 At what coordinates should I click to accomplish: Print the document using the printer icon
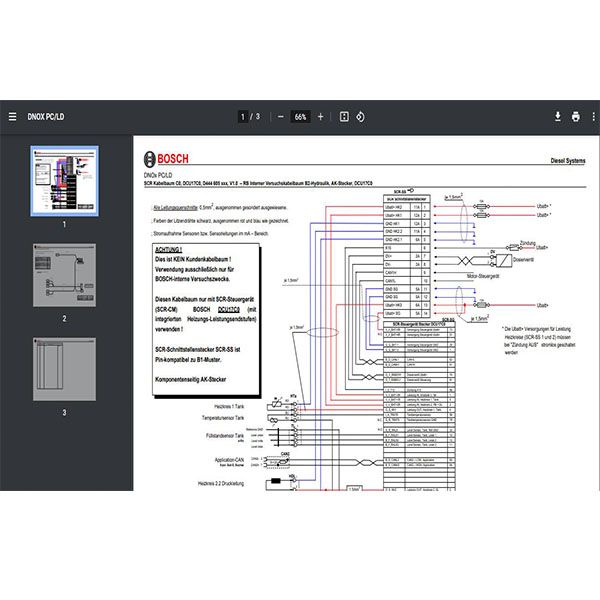click(576, 117)
